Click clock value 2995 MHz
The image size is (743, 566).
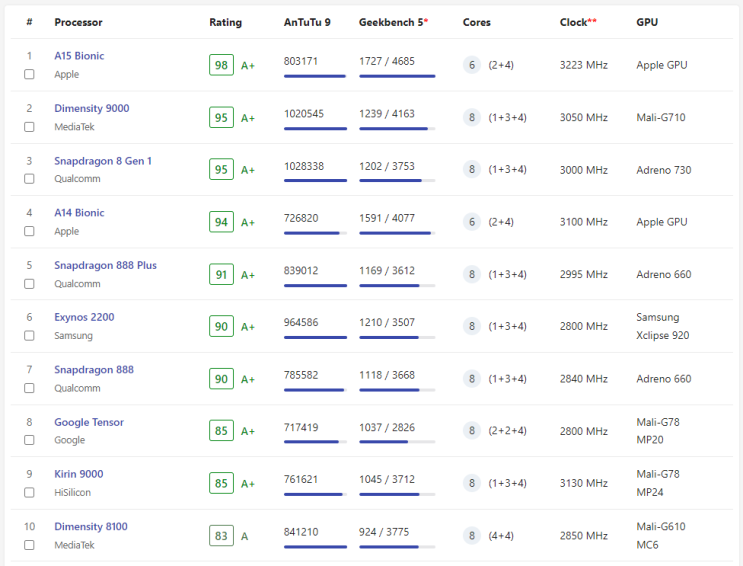(x=583, y=274)
